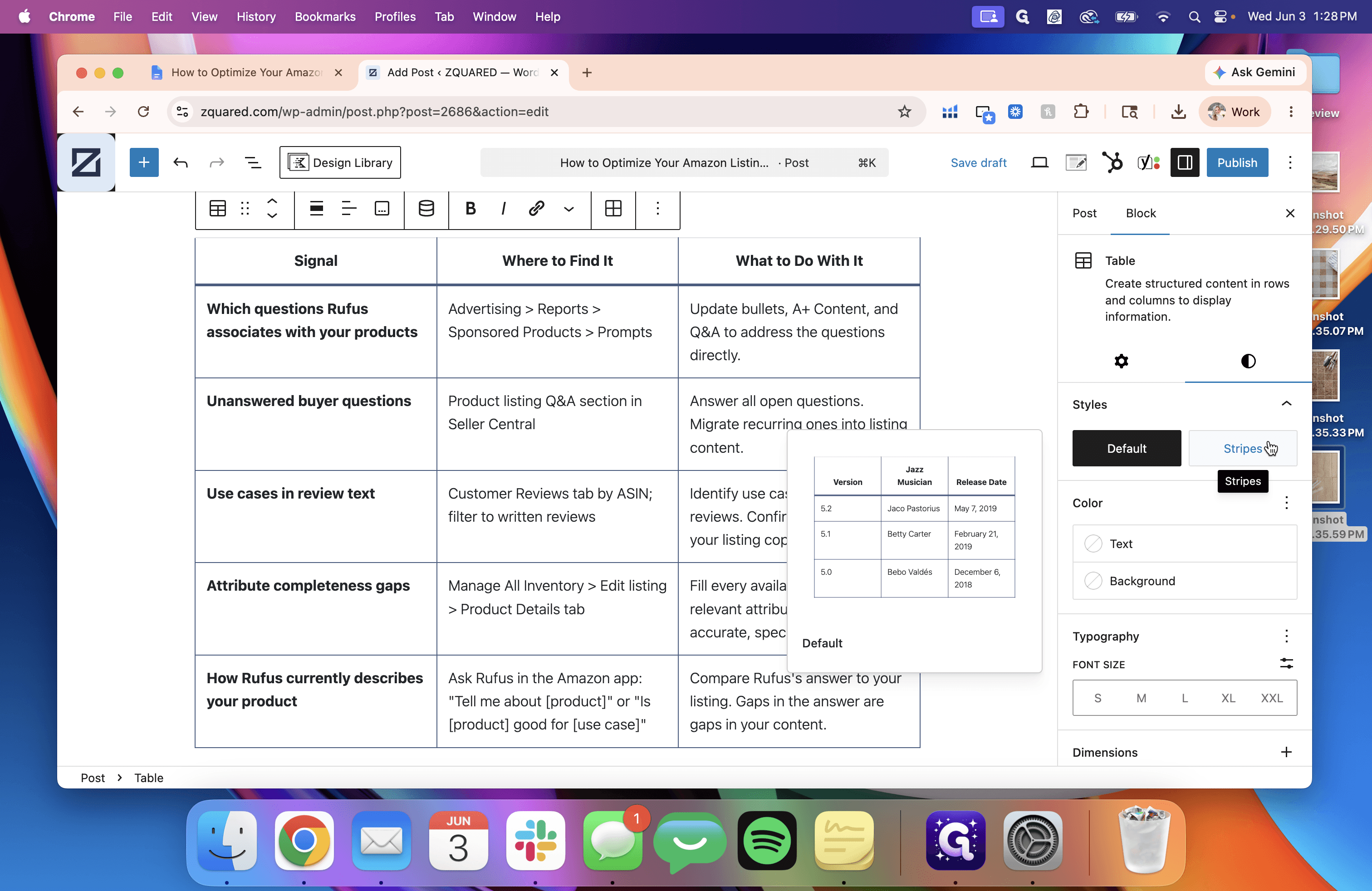Click the ZQUARED site logo
Screen dimensions: 1372x891
click(86, 162)
